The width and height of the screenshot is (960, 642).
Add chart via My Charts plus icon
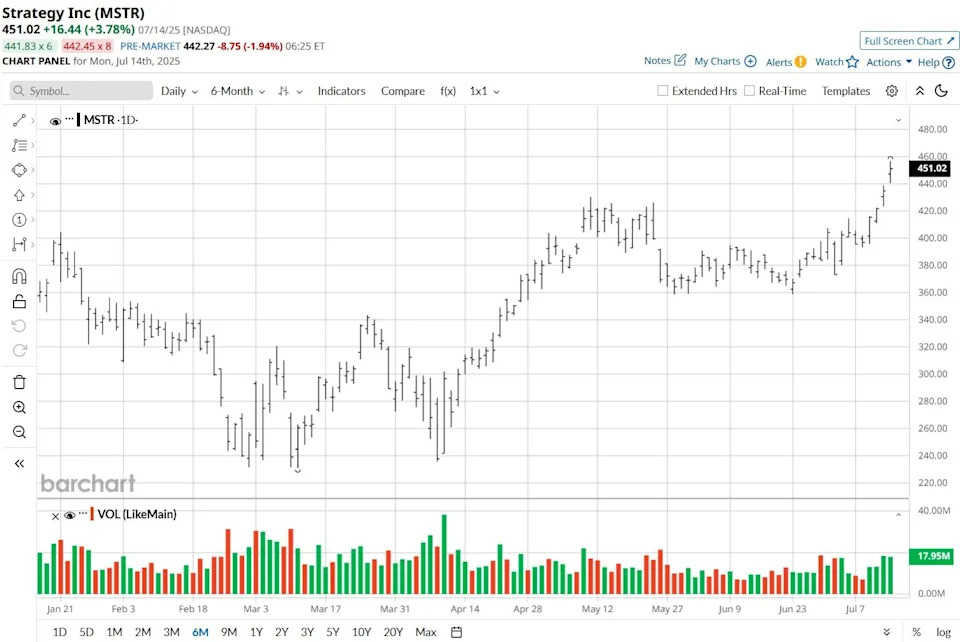(x=751, y=61)
